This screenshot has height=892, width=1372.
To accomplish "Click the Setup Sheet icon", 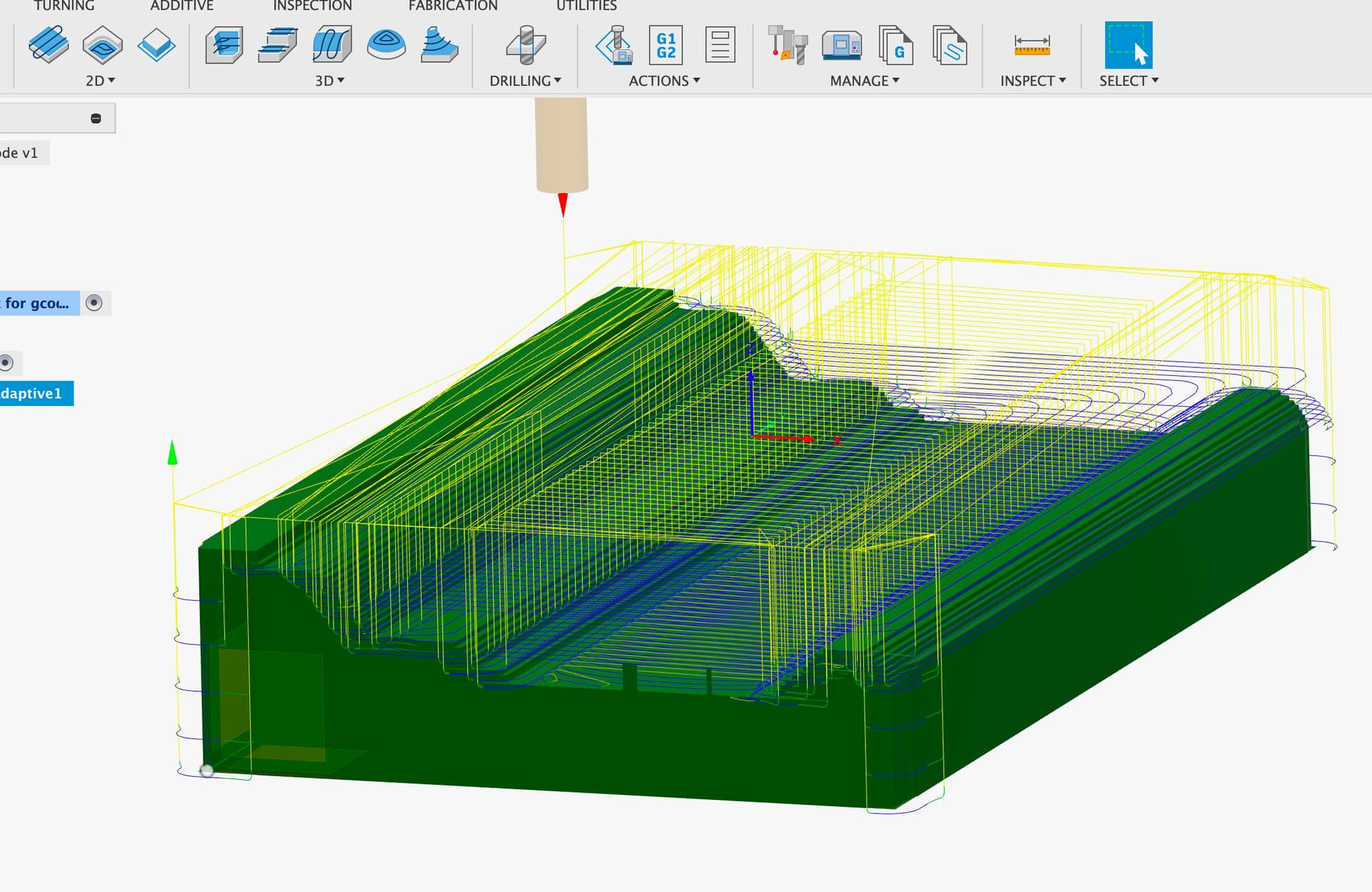I will coord(720,45).
